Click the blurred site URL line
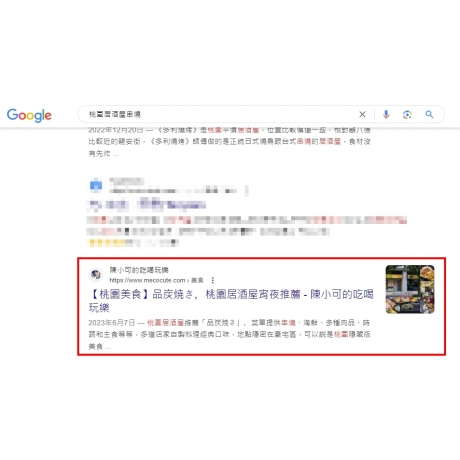The width and height of the screenshot is (460, 460). pos(173,191)
